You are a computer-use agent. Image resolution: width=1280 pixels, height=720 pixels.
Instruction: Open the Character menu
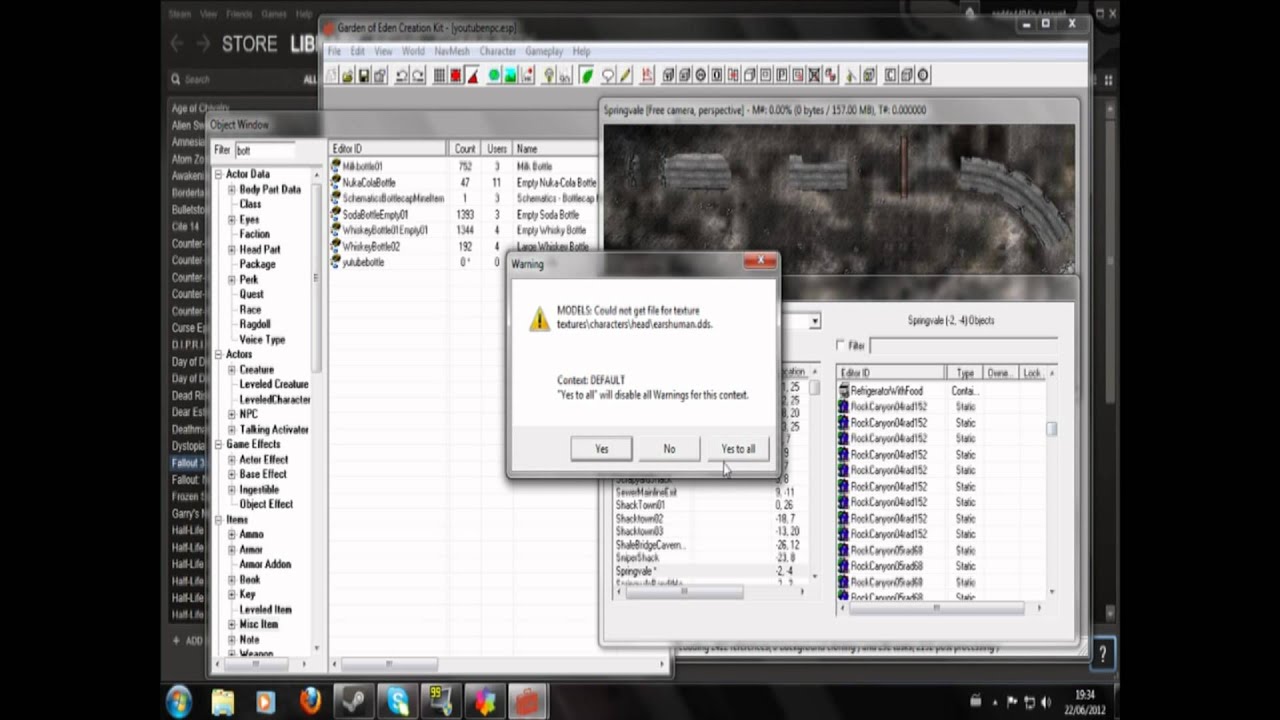(x=497, y=51)
